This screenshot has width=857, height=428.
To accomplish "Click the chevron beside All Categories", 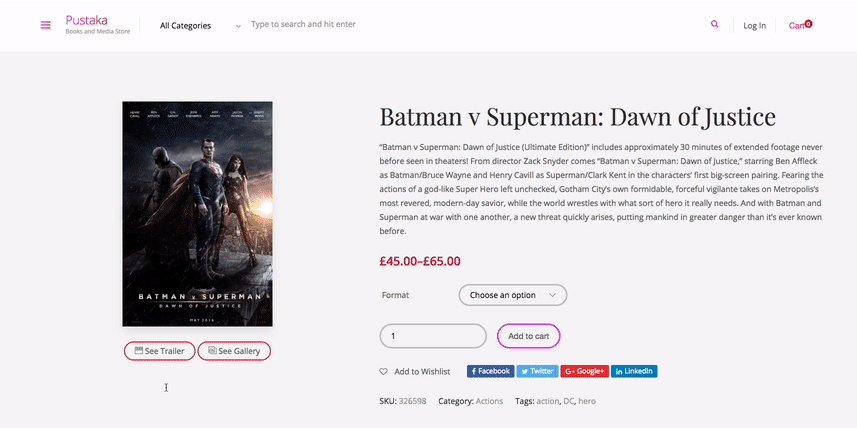I will [238, 26].
